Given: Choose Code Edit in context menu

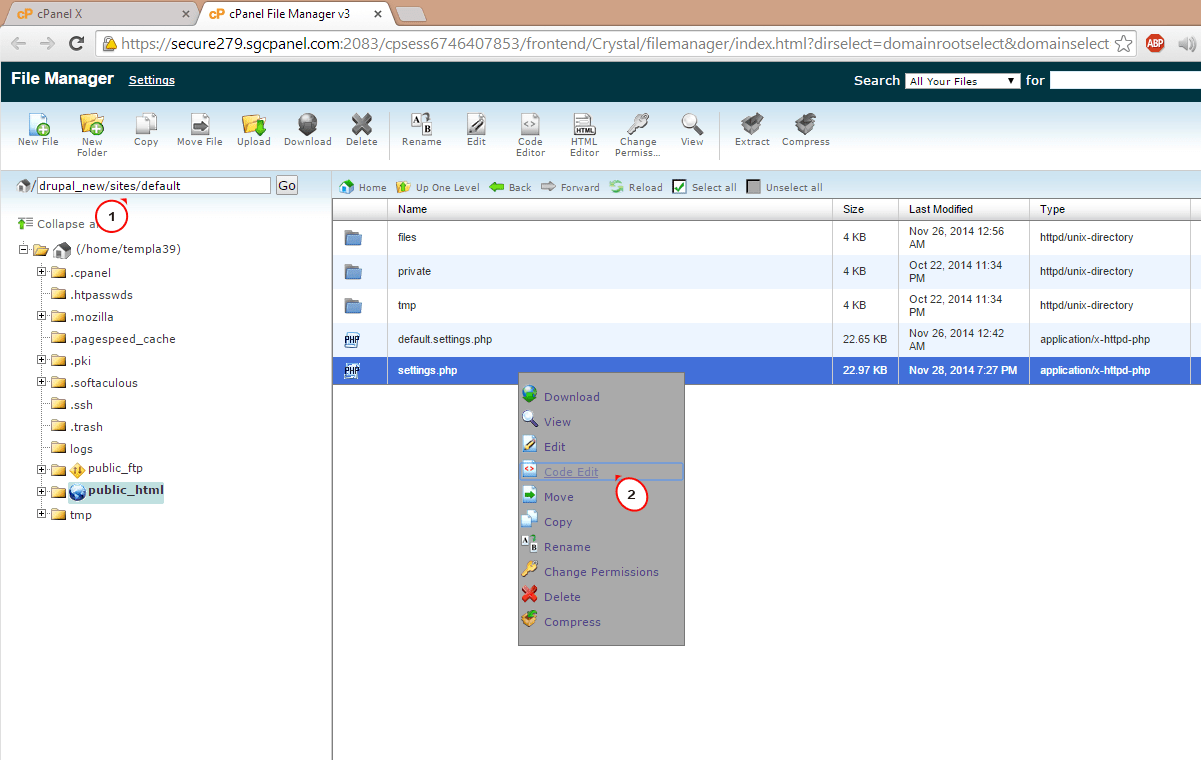Looking at the screenshot, I should click(x=571, y=472).
